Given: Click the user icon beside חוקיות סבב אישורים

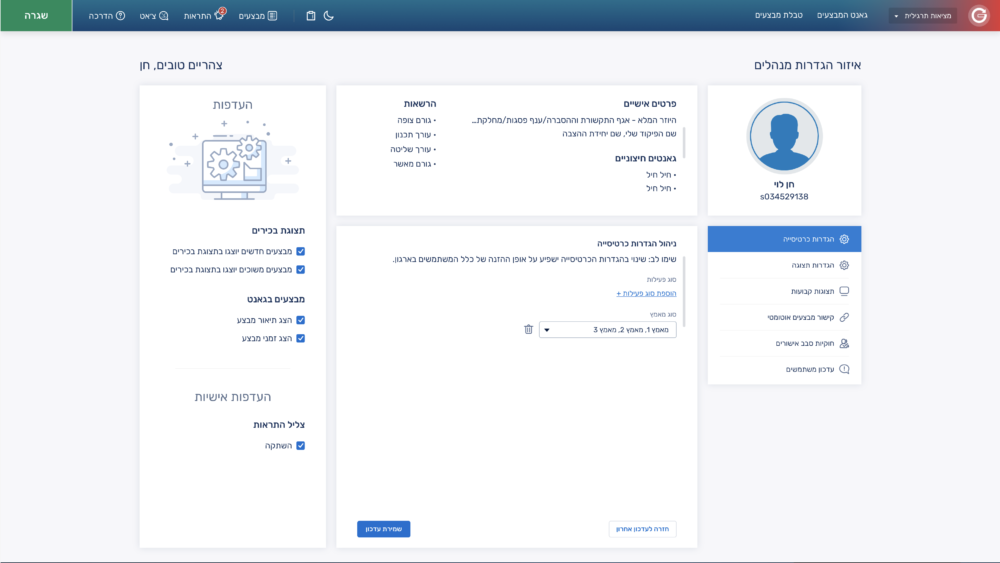Looking at the screenshot, I should click(x=844, y=344).
